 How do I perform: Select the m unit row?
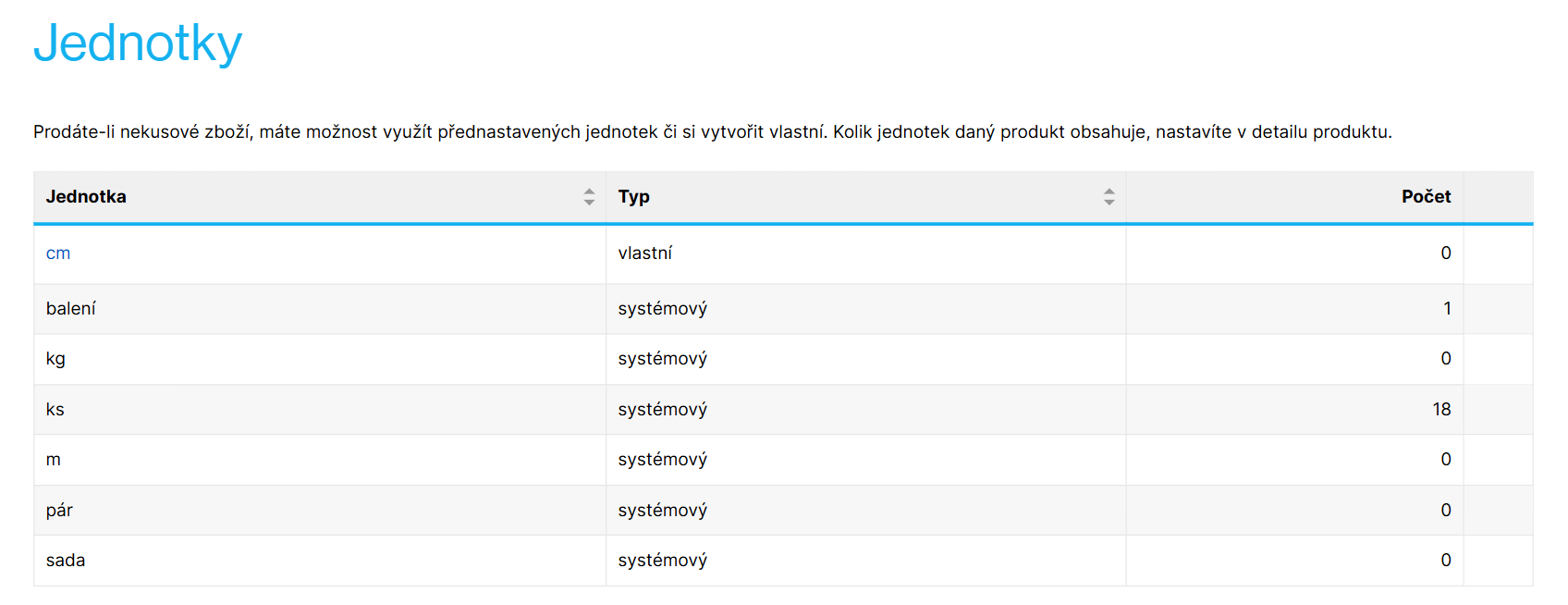click(x=783, y=460)
